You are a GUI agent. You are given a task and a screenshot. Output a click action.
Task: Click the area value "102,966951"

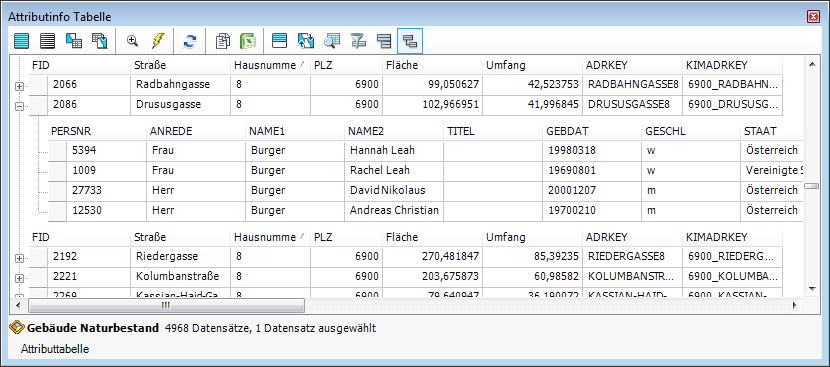pyautogui.click(x=432, y=105)
